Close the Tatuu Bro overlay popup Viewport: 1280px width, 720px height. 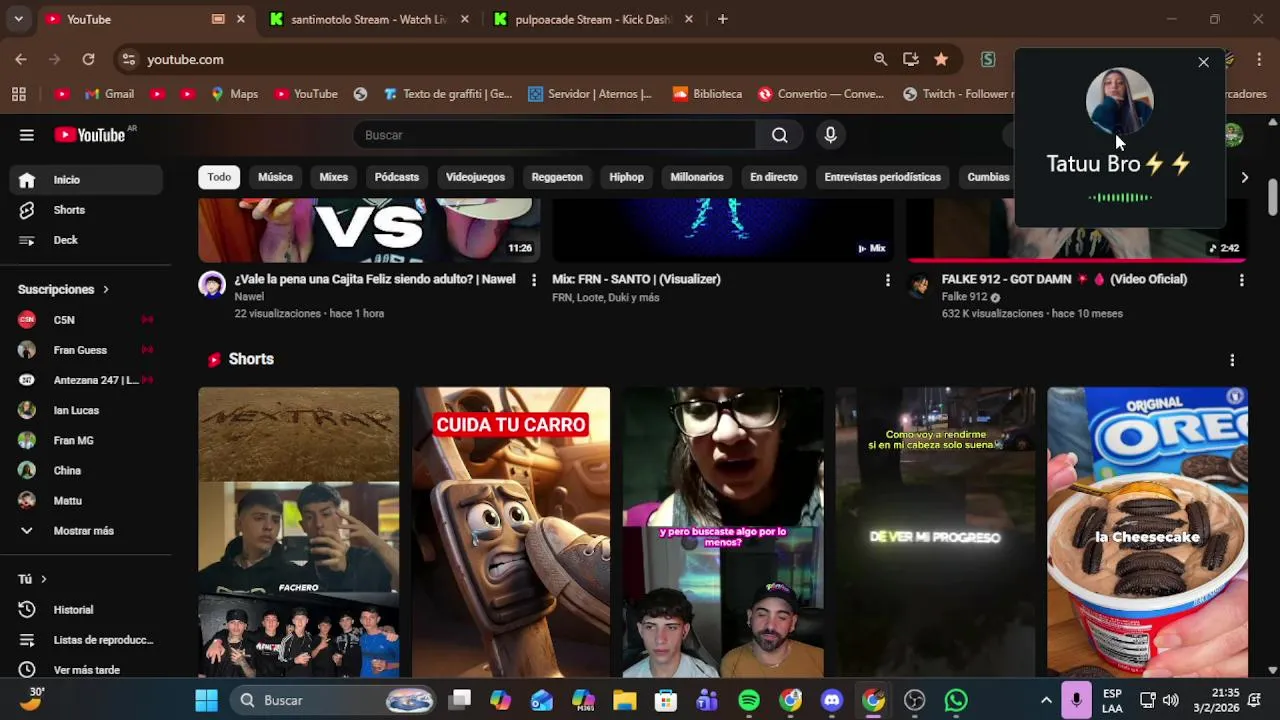click(x=1203, y=62)
